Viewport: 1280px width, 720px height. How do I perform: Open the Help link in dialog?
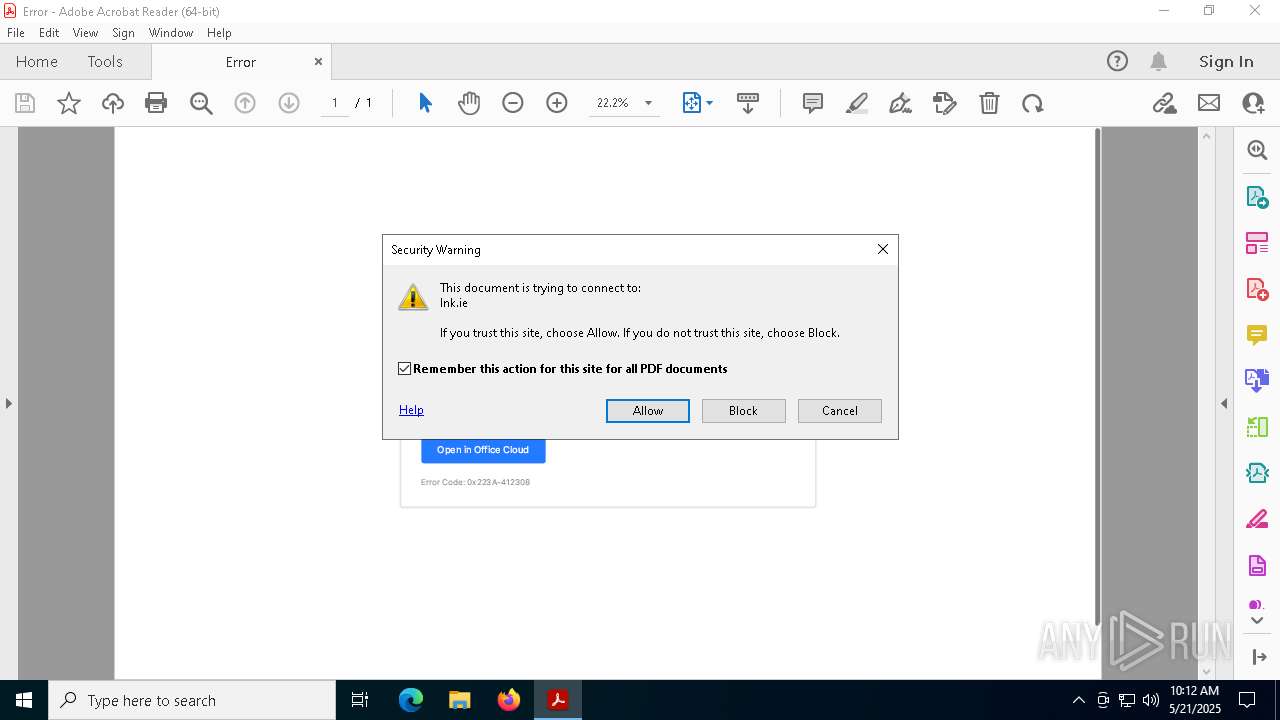click(x=411, y=410)
